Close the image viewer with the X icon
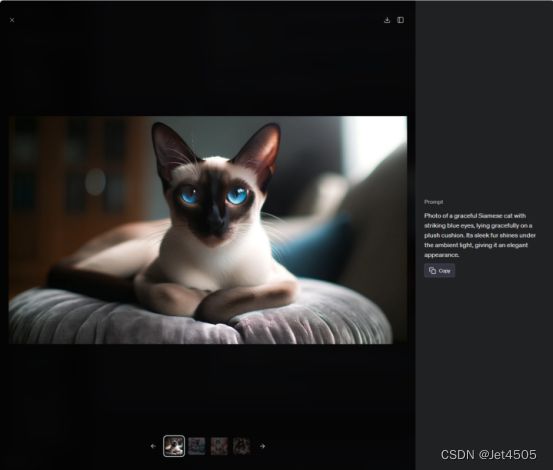Image resolution: width=553 pixels, height=470 pixels. coord(12,20)
